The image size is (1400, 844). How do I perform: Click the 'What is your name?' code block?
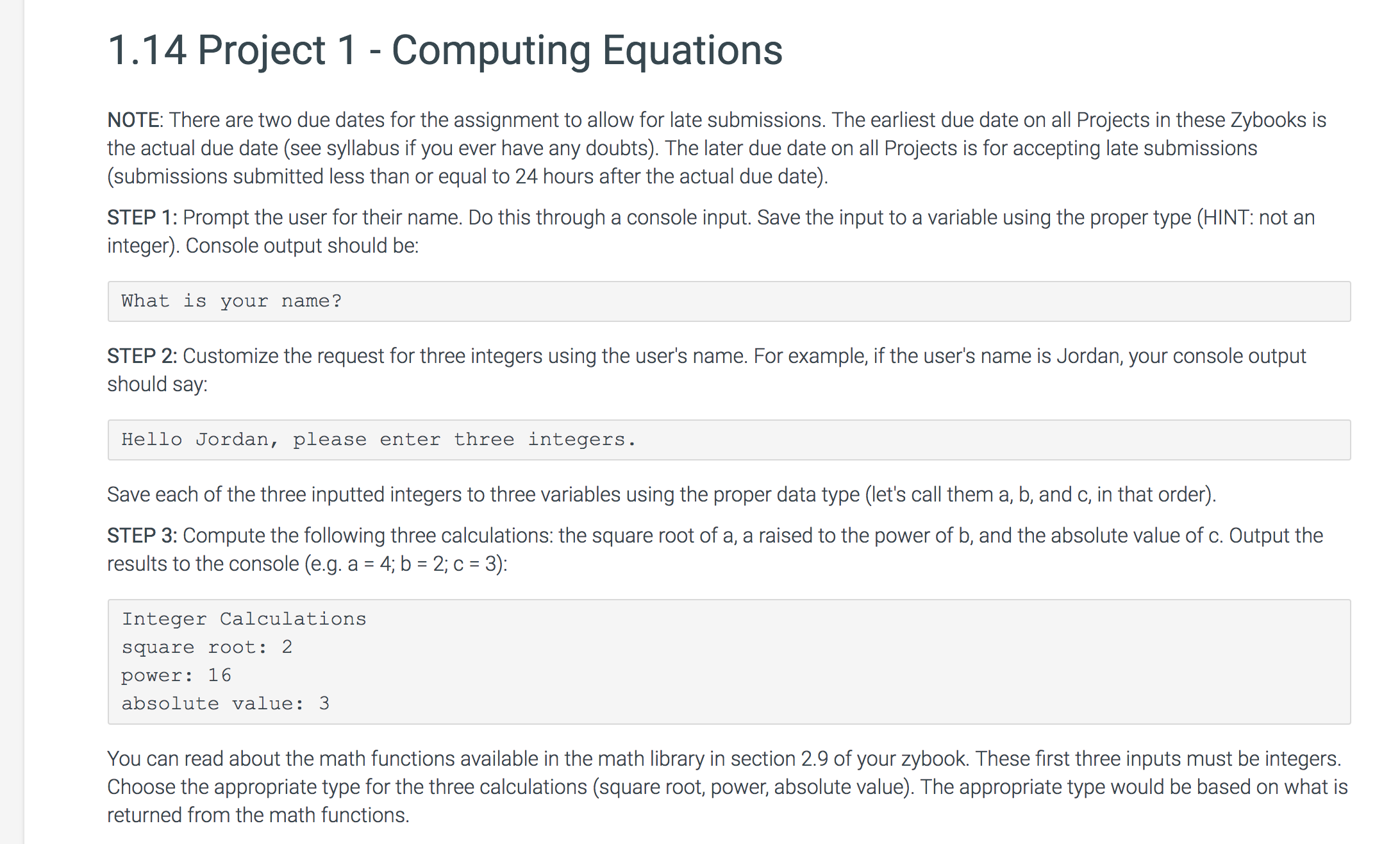(729, 301)
